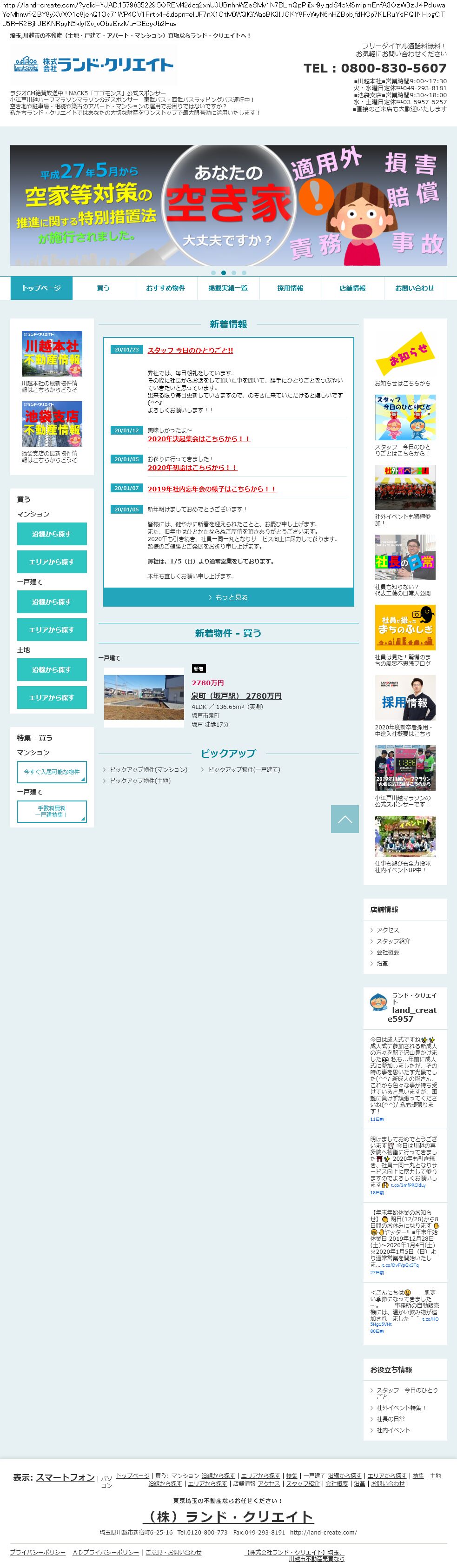This screenshot has width=457, height=1568.
Task: Open アクセス under 店舗情報
Action: (x=388, y=929)
